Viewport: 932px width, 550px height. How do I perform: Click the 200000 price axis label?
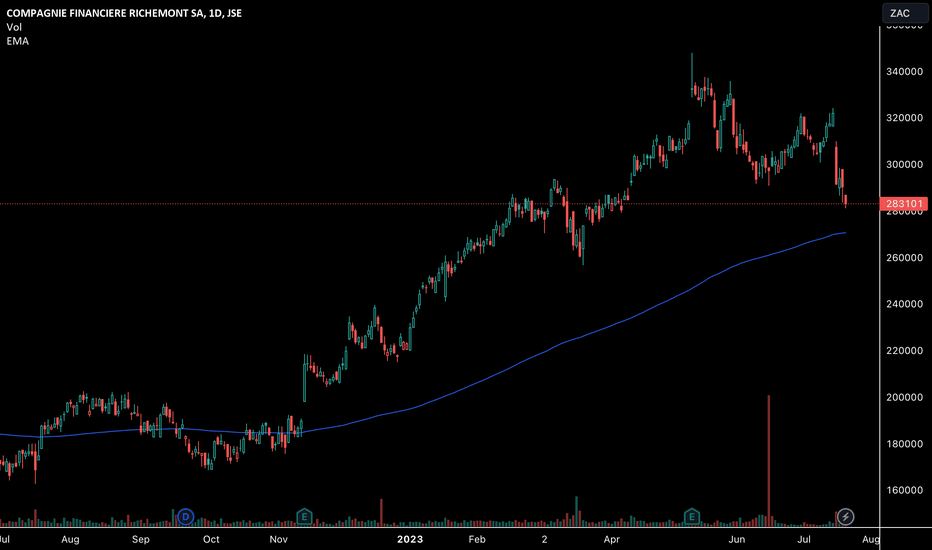click(904, 397)
